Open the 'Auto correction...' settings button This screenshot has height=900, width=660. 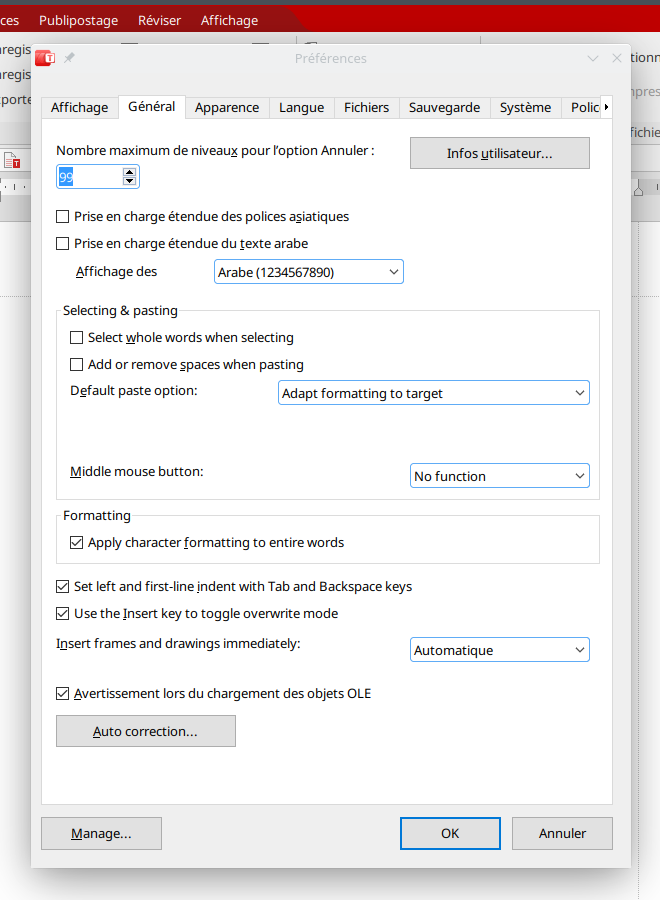145,731
